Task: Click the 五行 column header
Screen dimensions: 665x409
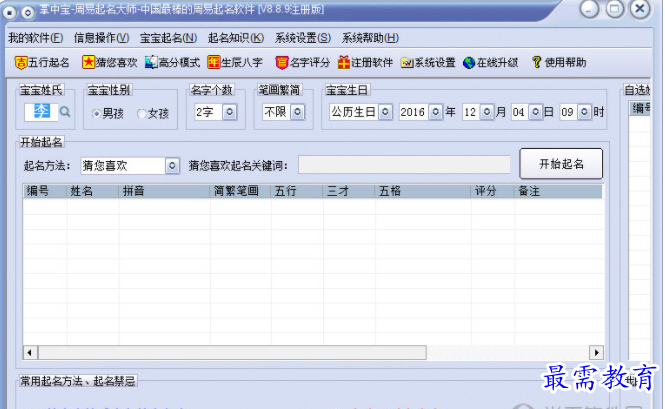Action: point(297,191)
